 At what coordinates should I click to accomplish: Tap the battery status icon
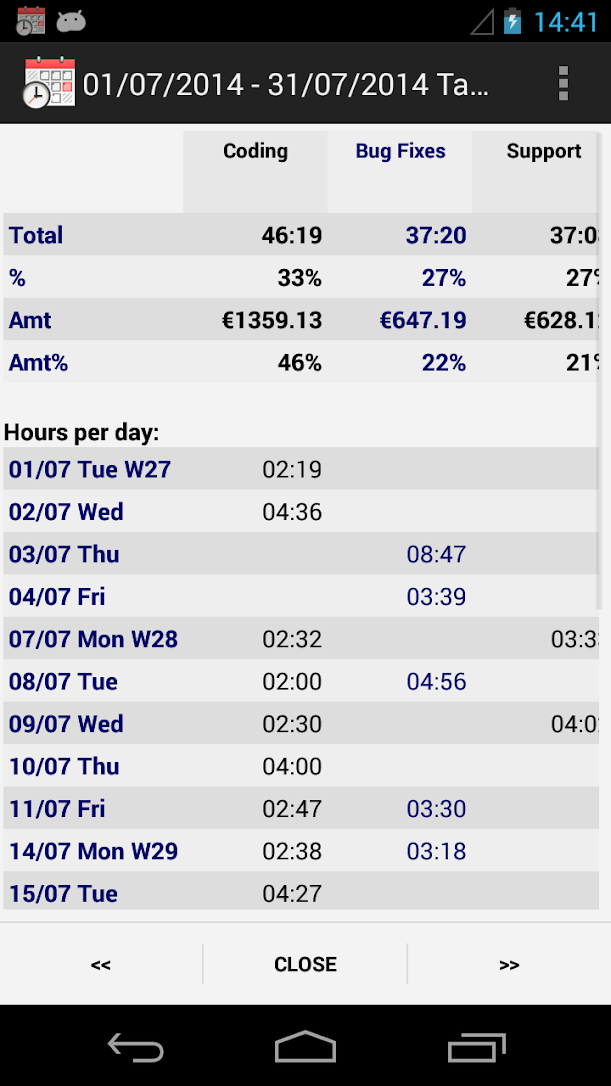click(513, 21)
